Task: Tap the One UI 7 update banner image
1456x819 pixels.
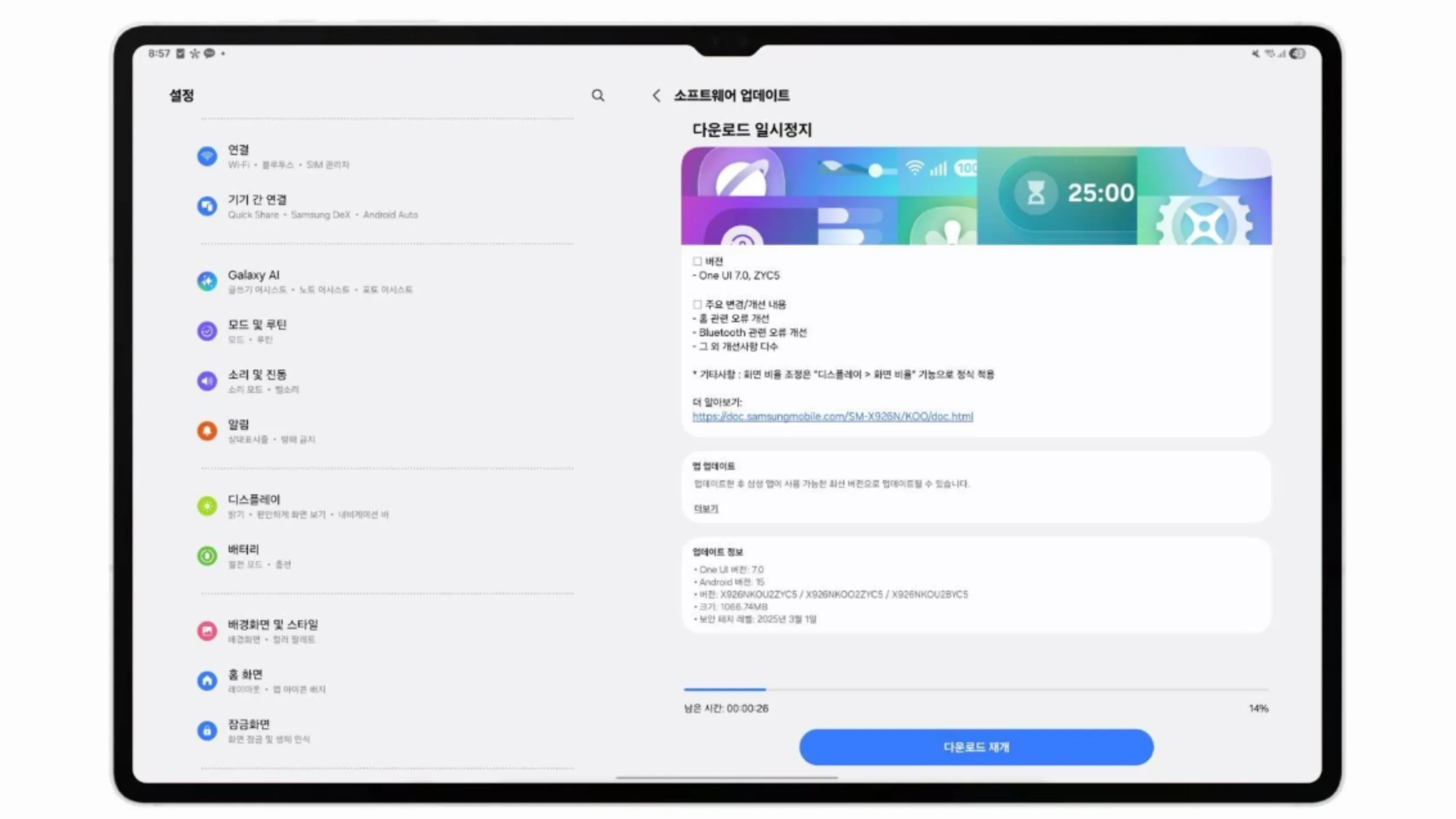Action: pos(976,196)
